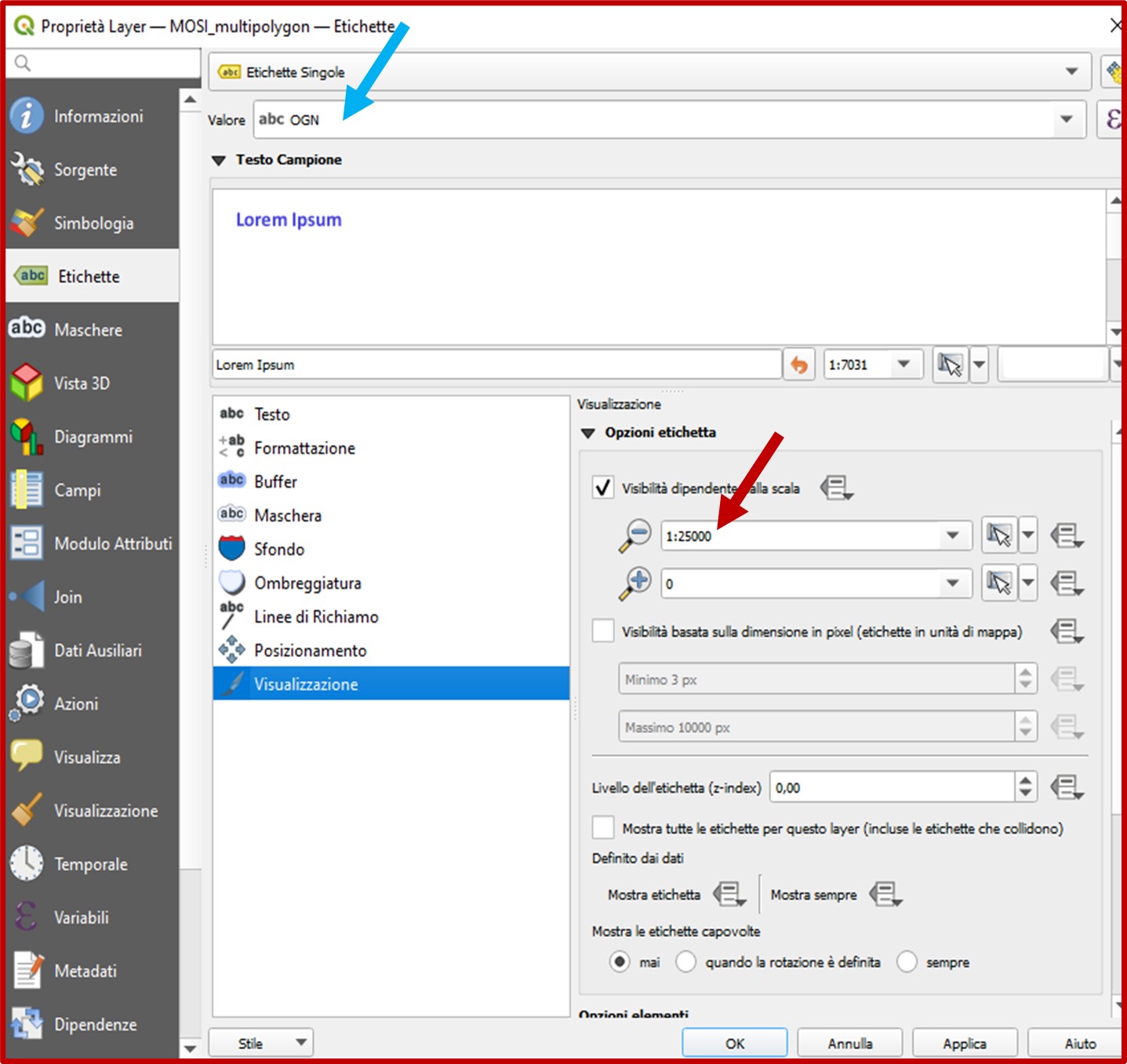Click the data-defined override icon beside scale visibility
1127x1064 pixels.
coord(836,488)
